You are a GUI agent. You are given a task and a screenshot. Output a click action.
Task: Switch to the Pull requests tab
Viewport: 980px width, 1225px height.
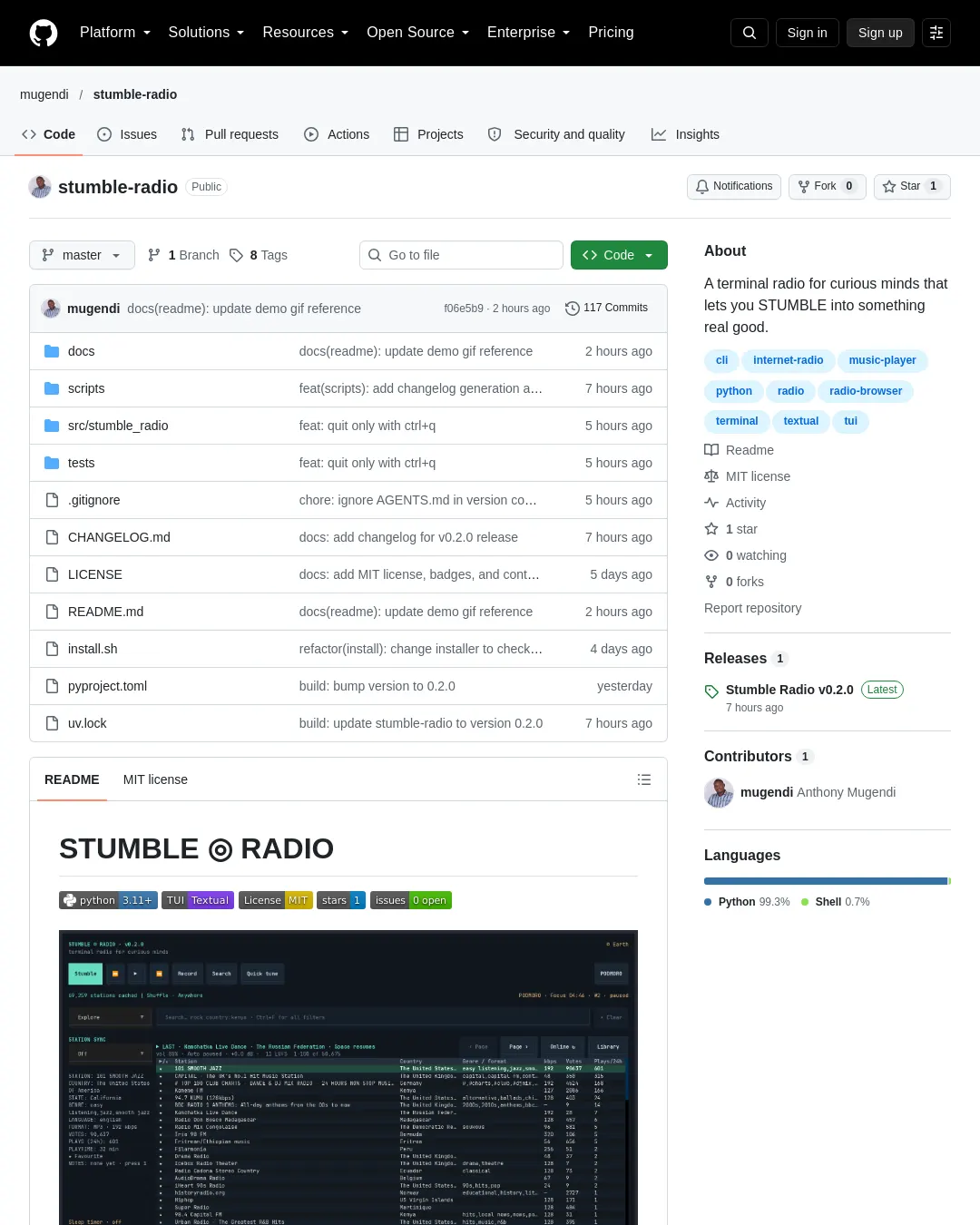[x=230, y=134]
